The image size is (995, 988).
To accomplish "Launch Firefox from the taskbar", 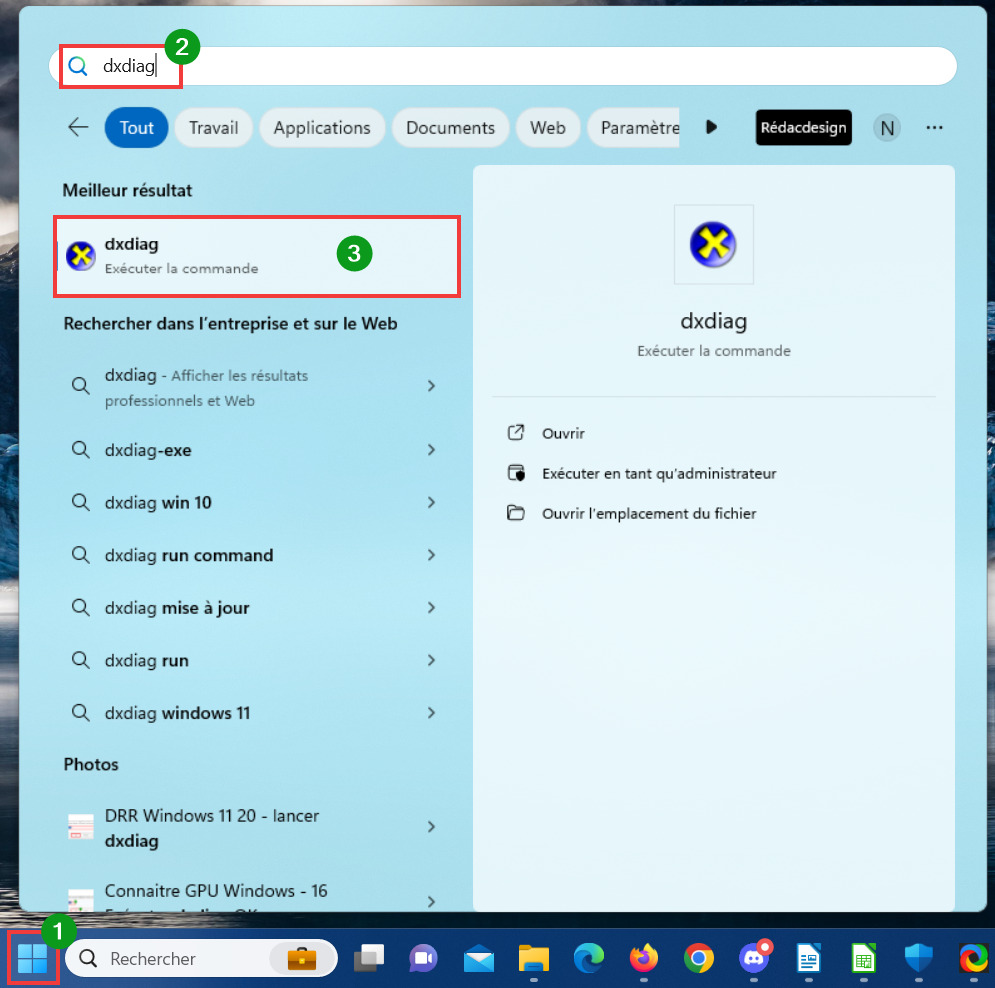I will click(643, 958).
